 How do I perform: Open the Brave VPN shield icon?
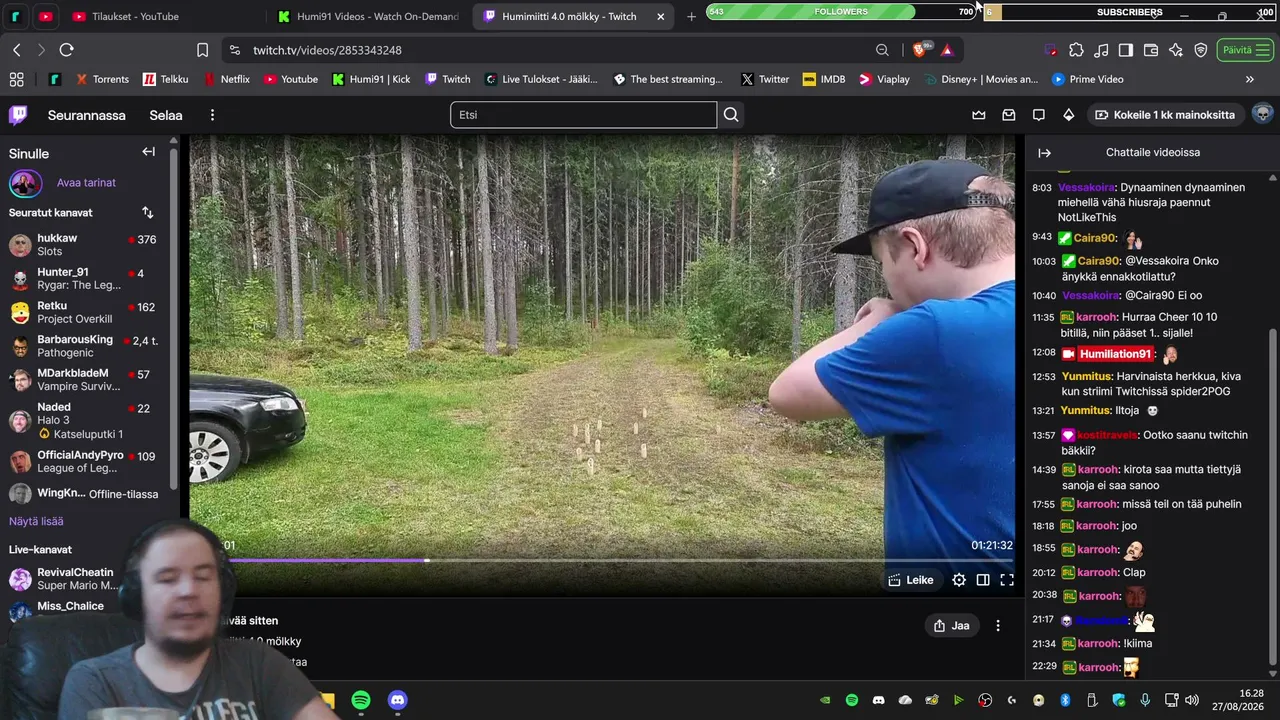(1201, 50)
